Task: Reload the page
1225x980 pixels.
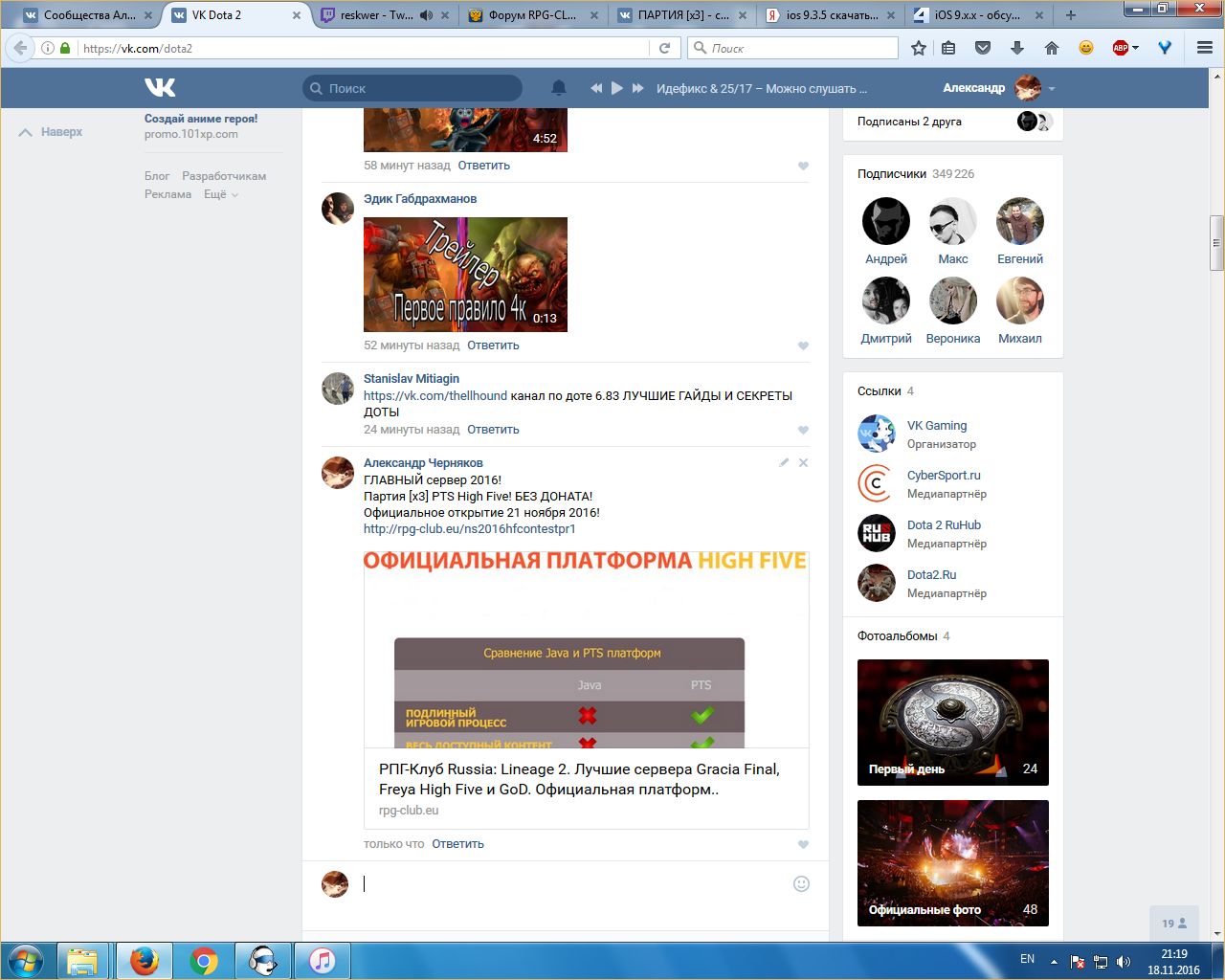Action: click(664, 48)
